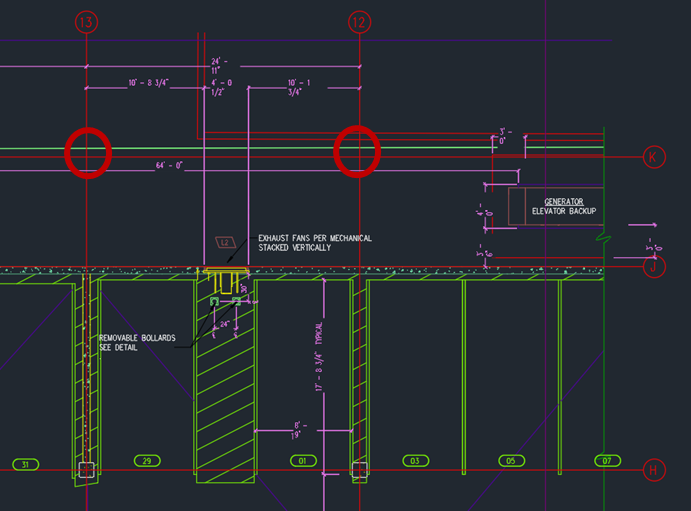Select the yellow exhaust fan symbol

coord(226,273)
